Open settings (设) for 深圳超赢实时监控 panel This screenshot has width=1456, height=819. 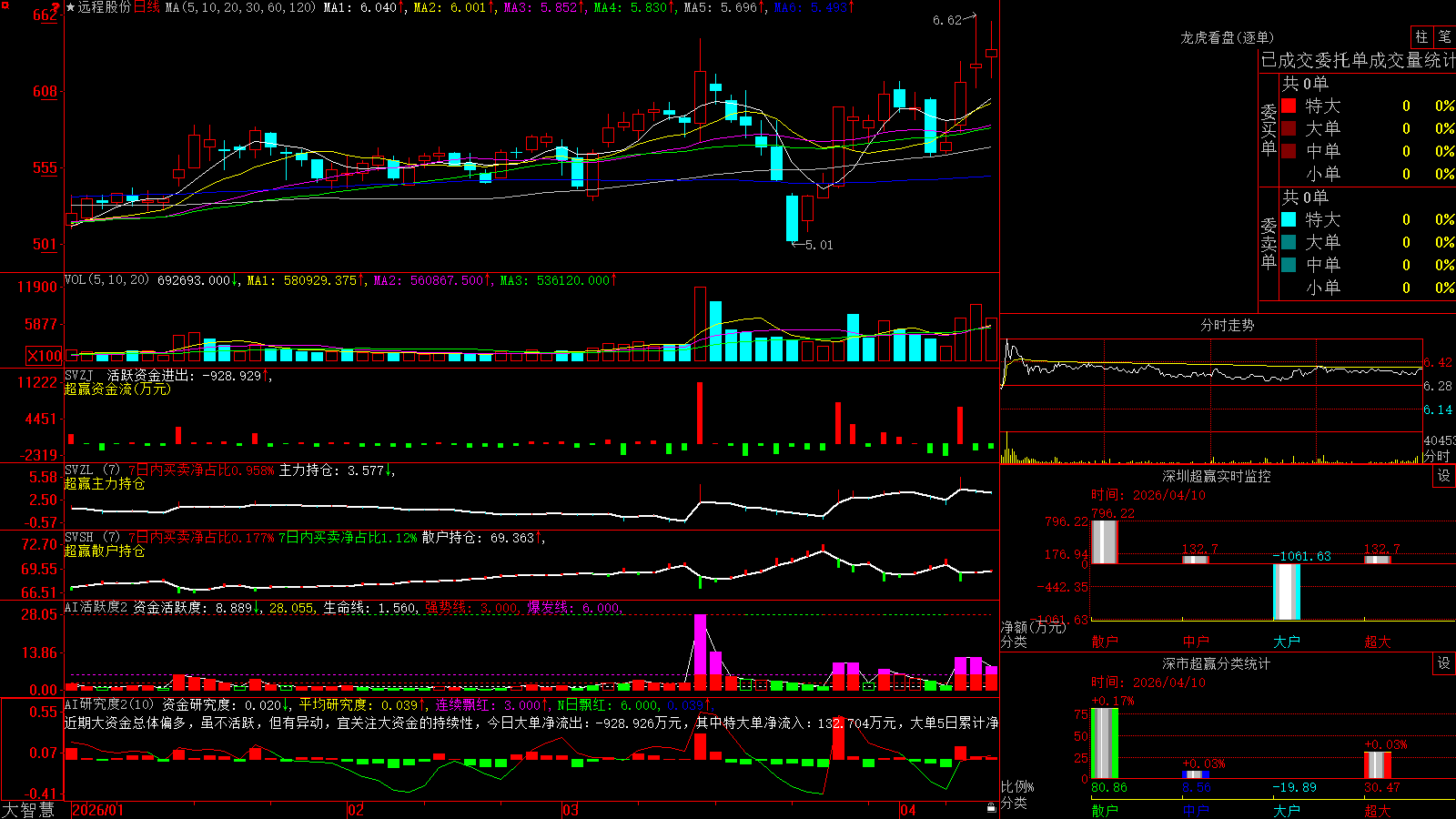coord(1443,476)
